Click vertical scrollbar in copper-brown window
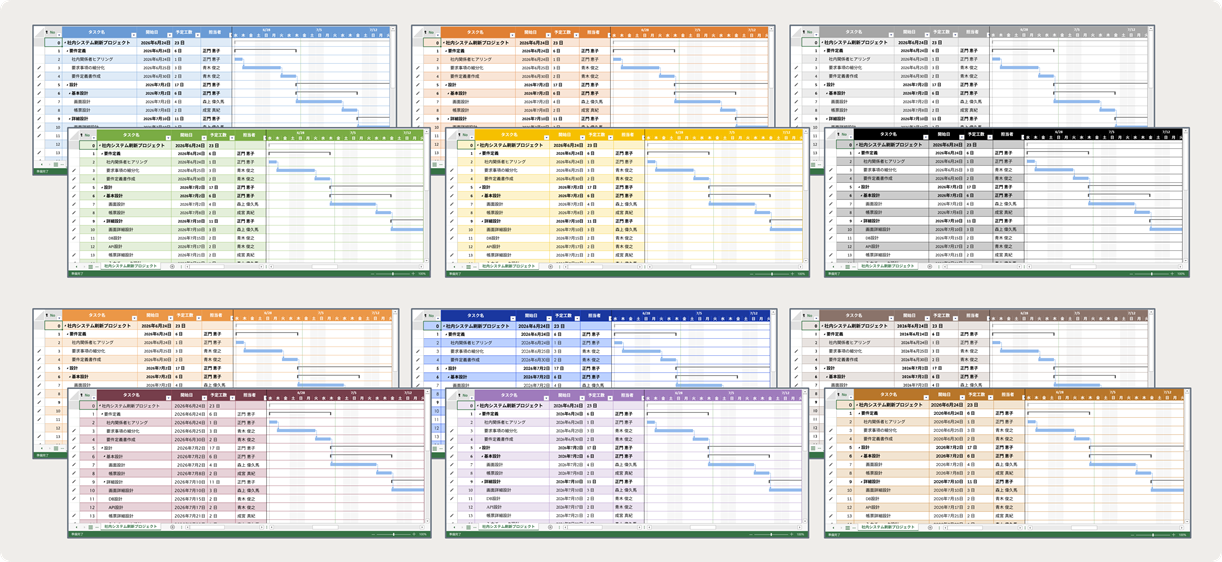This screenshot has width=1222, height=562. [x=1187, y=456]
